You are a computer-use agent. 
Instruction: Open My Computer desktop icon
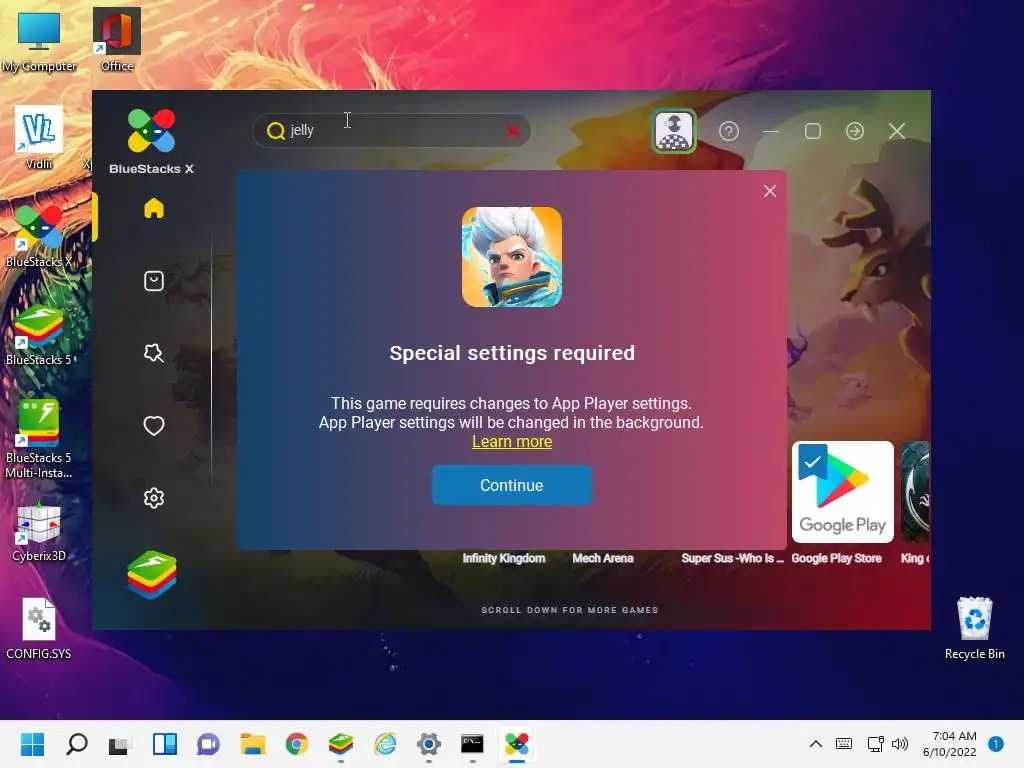click(x=39, y=40)
